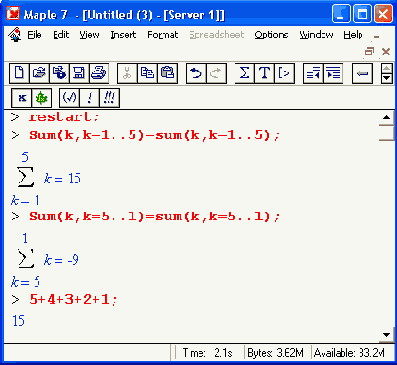Print the worksheet using the printer icon
Viewport: 397px width, 365px height.
99,73
